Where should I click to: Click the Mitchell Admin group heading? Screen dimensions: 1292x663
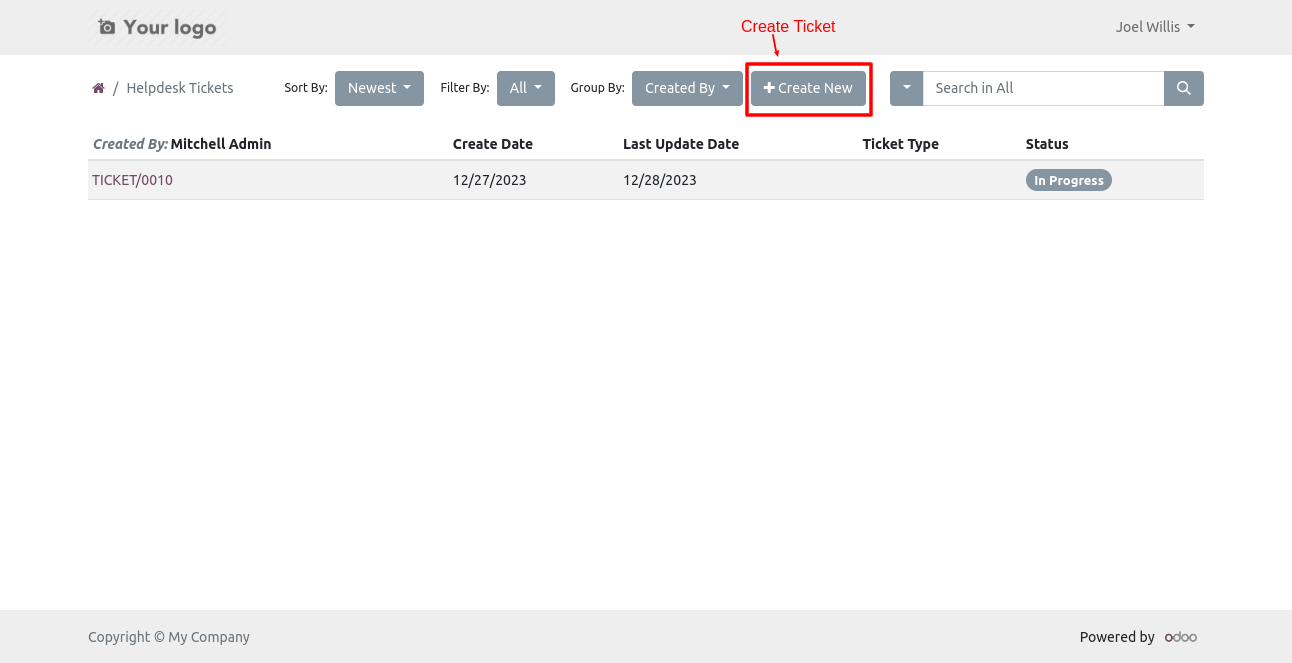coord(221,144)
